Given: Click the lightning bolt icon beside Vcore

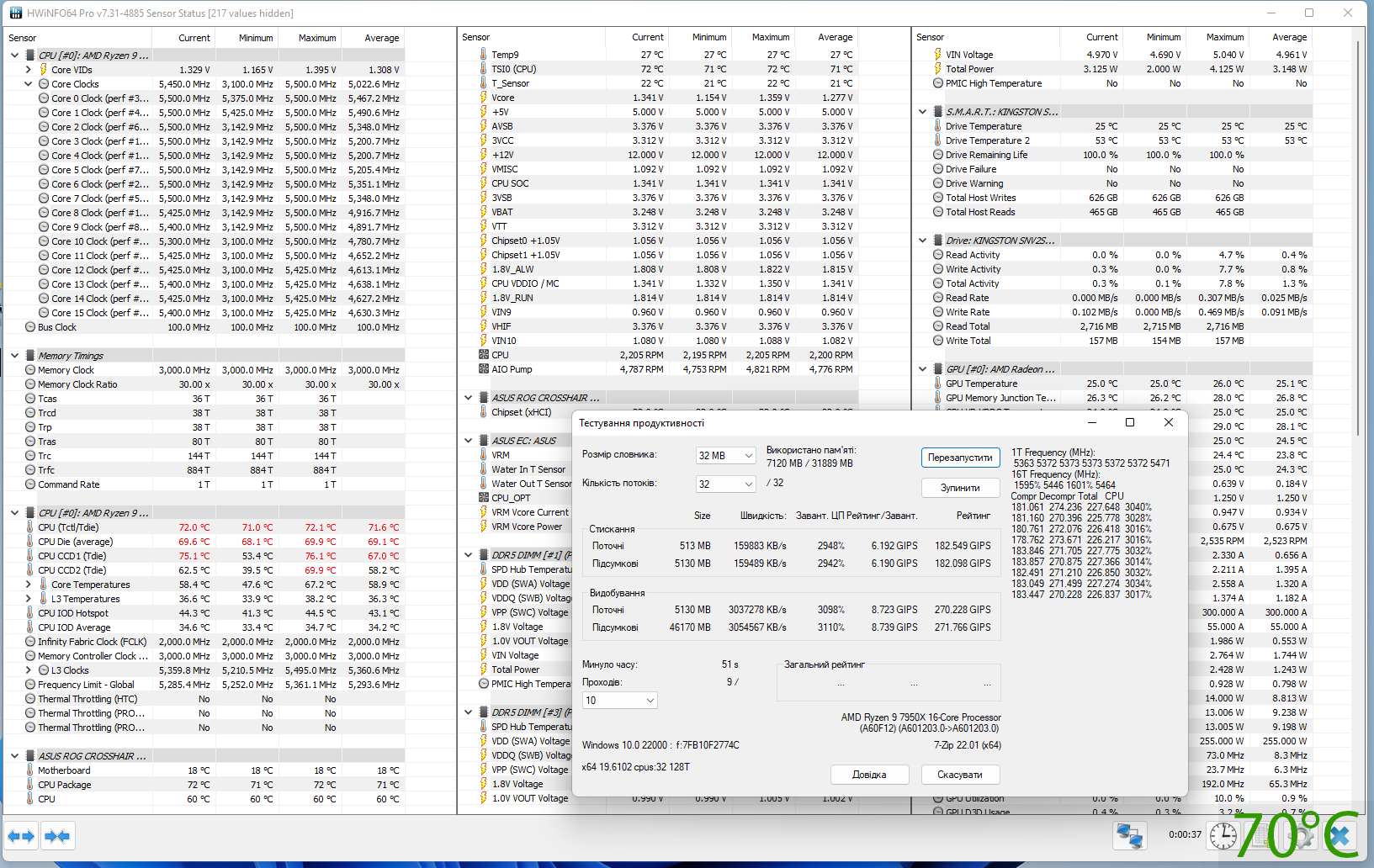Looking at the screenshot, I should 483,98.
